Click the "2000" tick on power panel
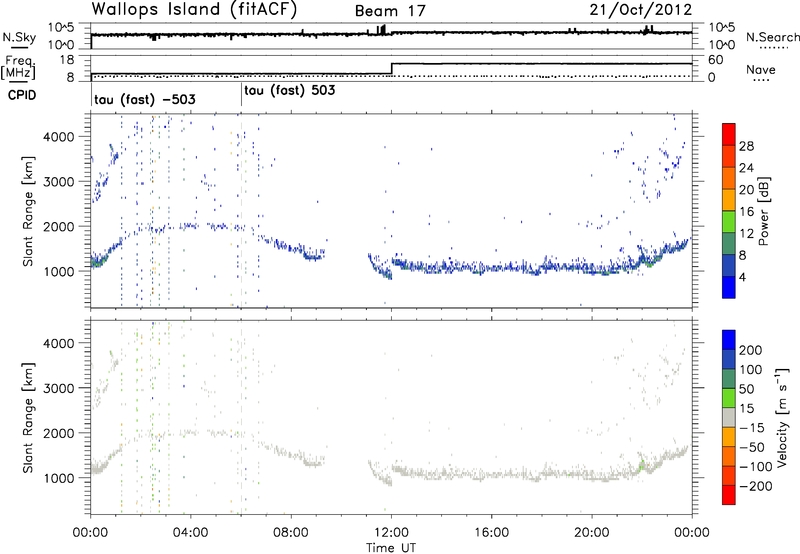 [58, 226]
